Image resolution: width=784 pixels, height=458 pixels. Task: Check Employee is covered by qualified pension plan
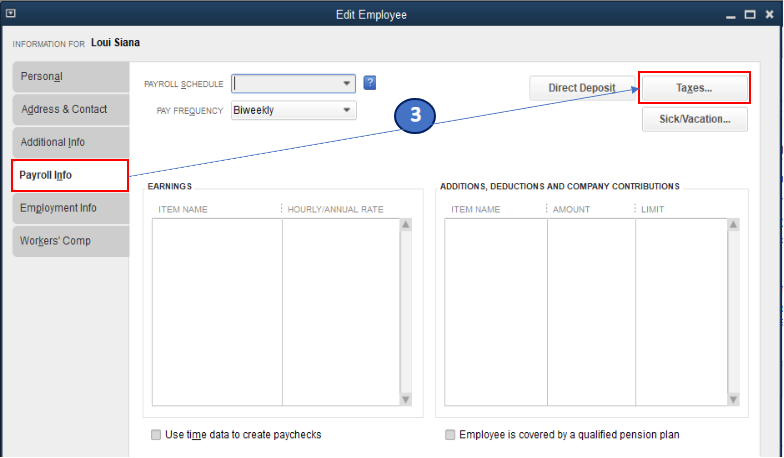[450, 435]
